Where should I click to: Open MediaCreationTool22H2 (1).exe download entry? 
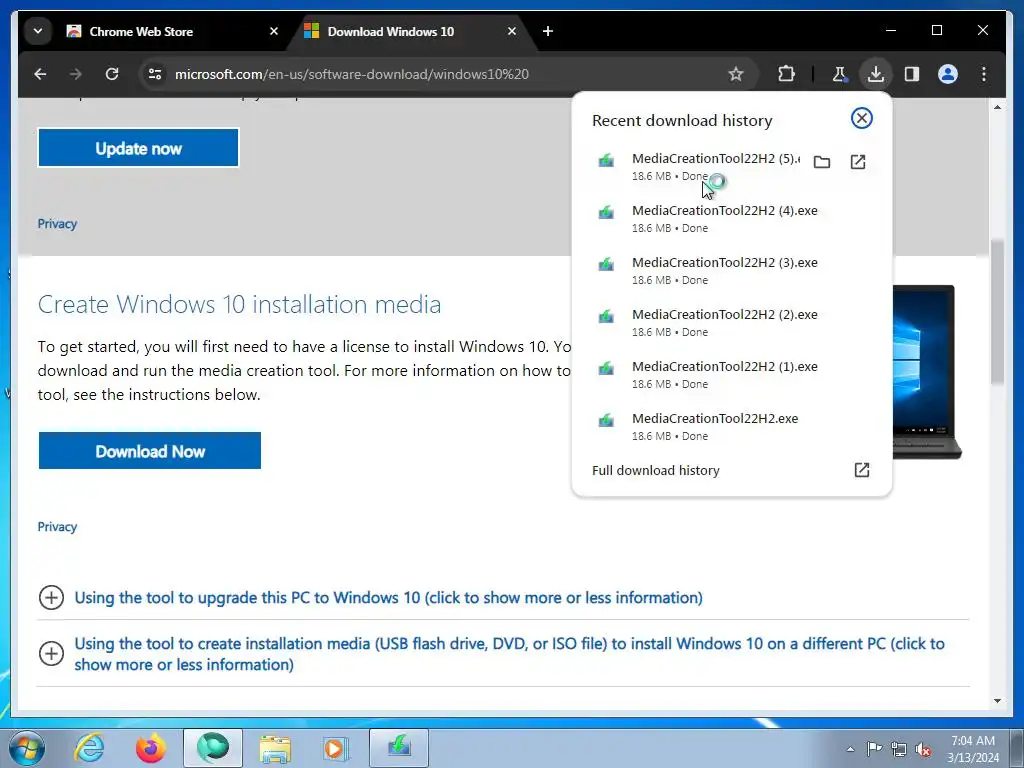(x=731, y=375)
